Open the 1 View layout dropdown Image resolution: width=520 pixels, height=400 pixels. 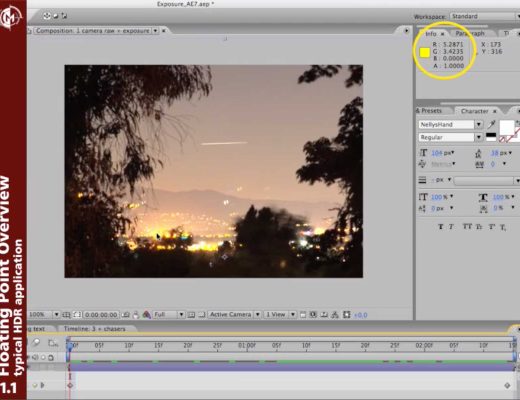pos(293,315)
